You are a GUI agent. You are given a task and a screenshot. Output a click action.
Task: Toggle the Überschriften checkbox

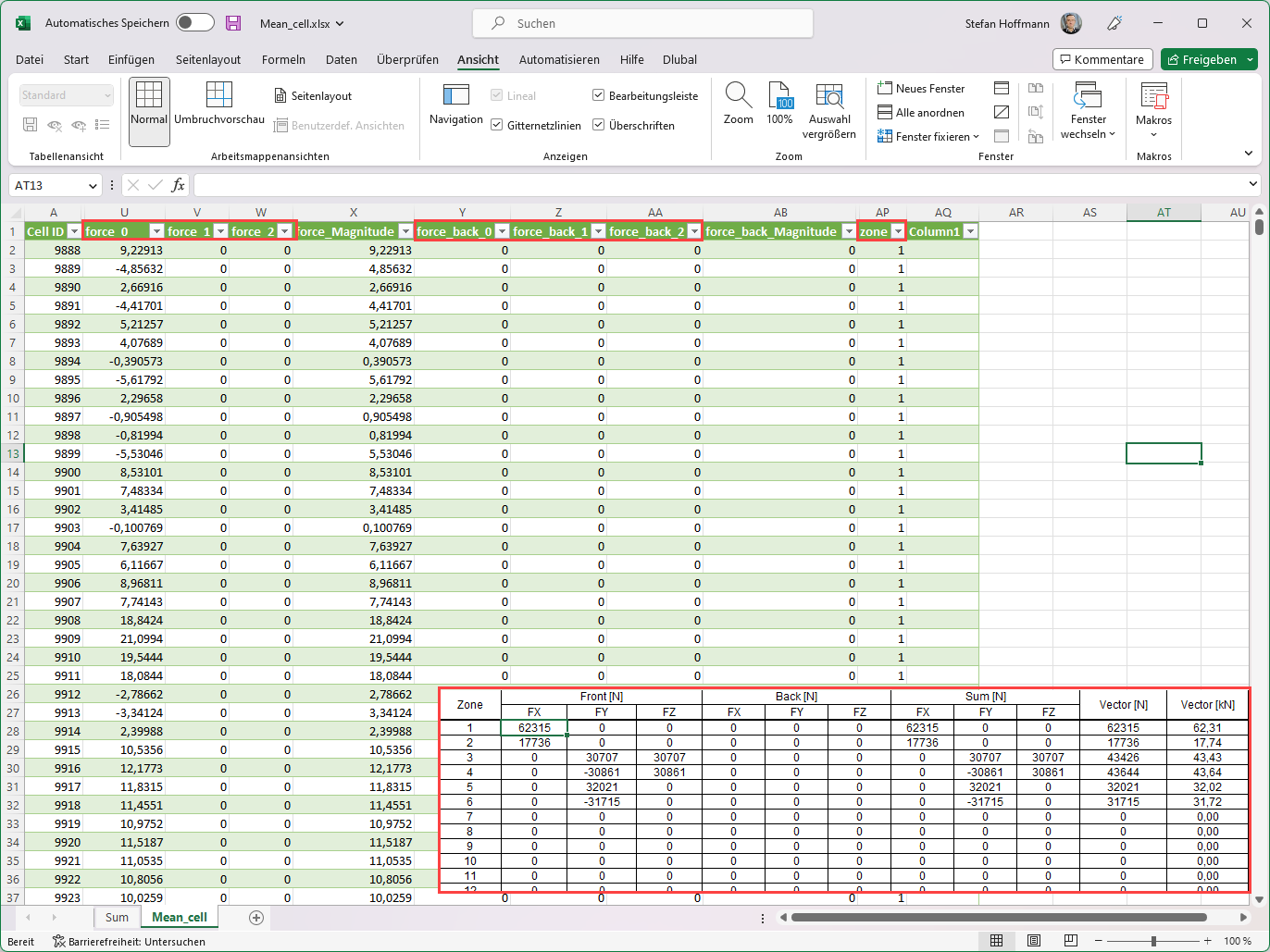[597, 125]
